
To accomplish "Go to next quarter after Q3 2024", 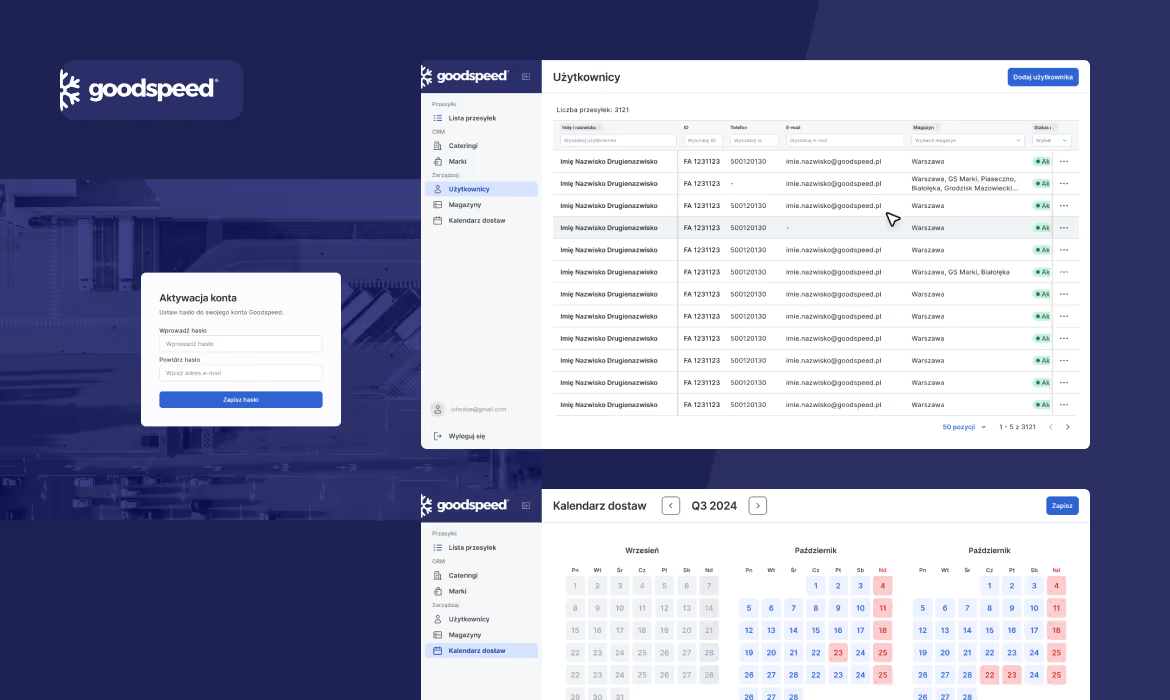I will coord(757,506).
